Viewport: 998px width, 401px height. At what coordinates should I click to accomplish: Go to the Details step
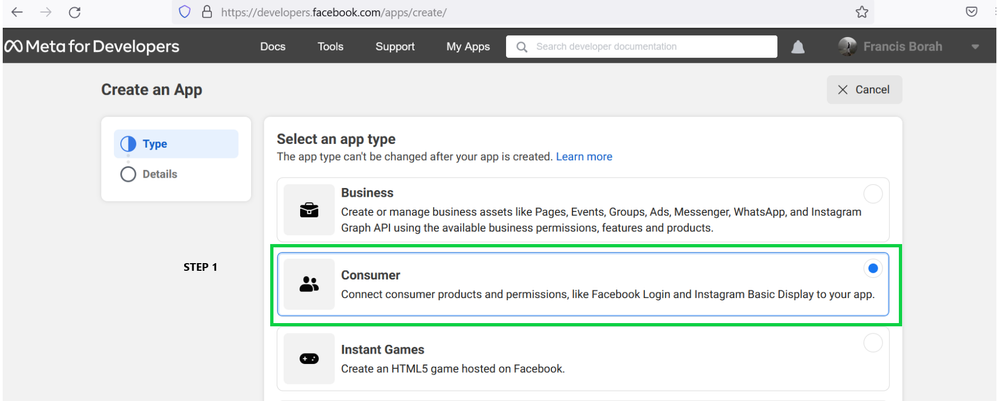coord(159,174)
